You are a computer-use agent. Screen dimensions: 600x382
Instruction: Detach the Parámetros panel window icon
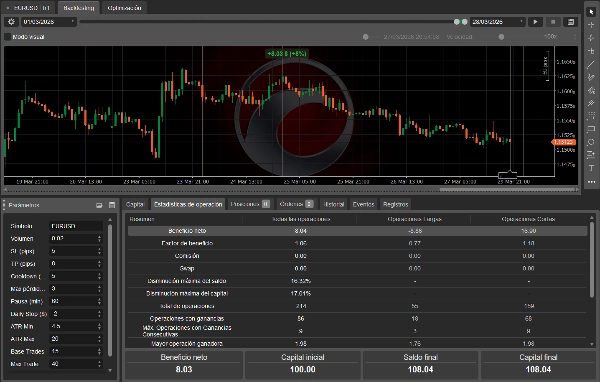click(99, 205)
